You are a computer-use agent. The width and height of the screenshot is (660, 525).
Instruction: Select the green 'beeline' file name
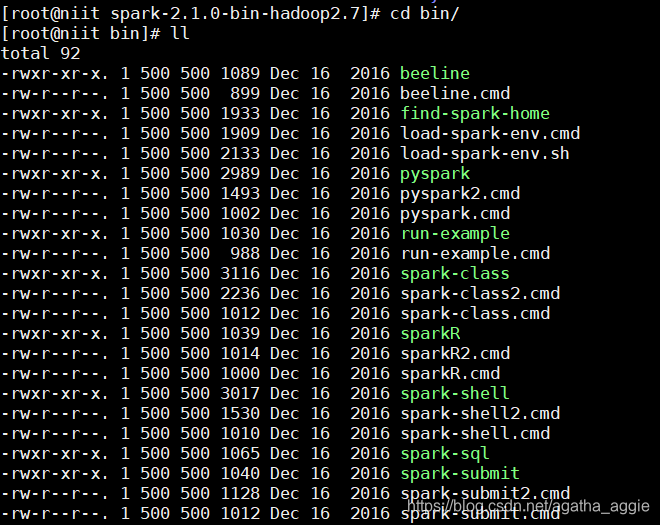coord(435,73)
